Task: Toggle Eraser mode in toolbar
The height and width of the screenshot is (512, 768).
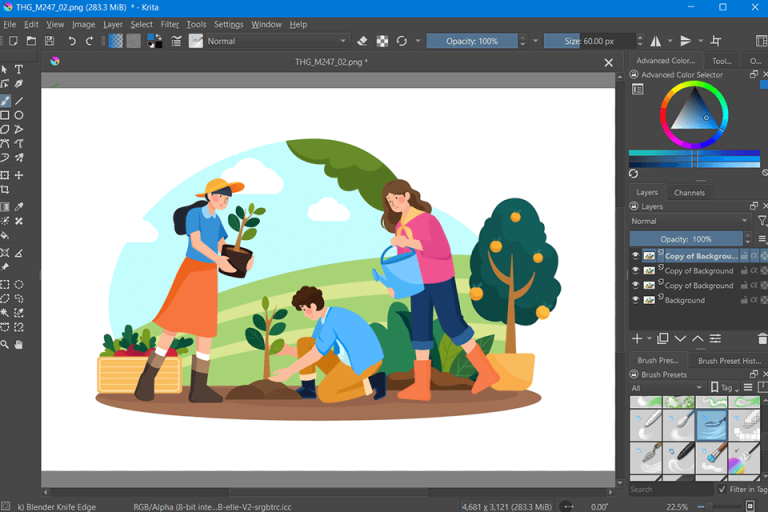Action: tap(362, 41)
